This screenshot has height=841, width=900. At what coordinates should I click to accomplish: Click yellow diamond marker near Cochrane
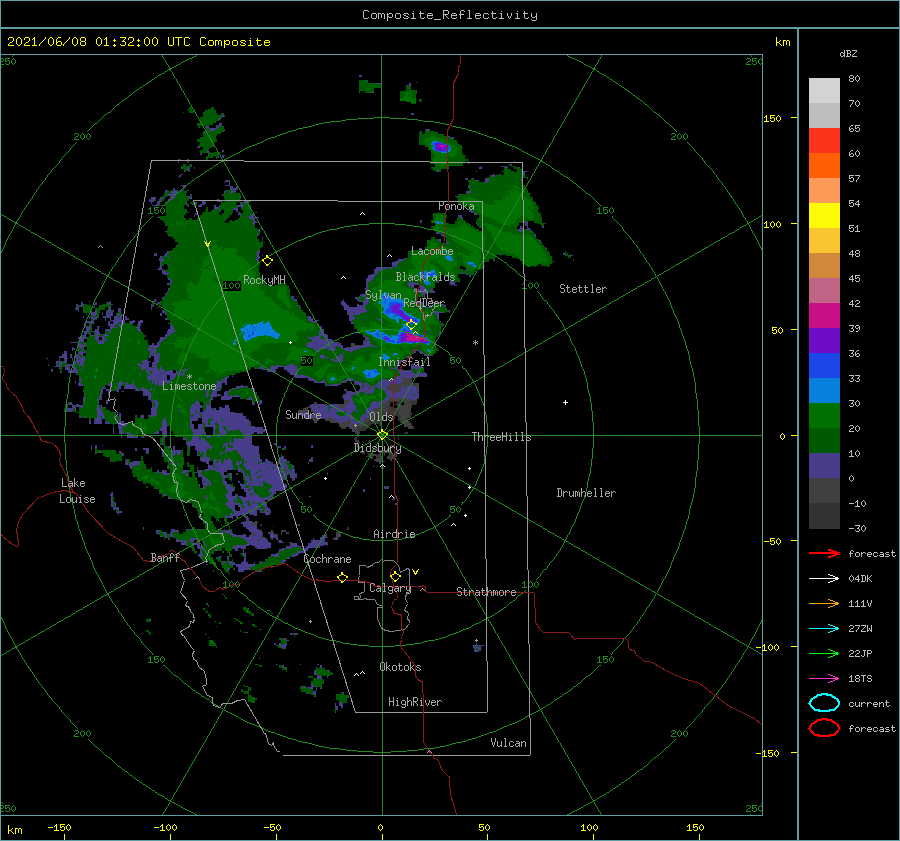(x=343, y=577)
